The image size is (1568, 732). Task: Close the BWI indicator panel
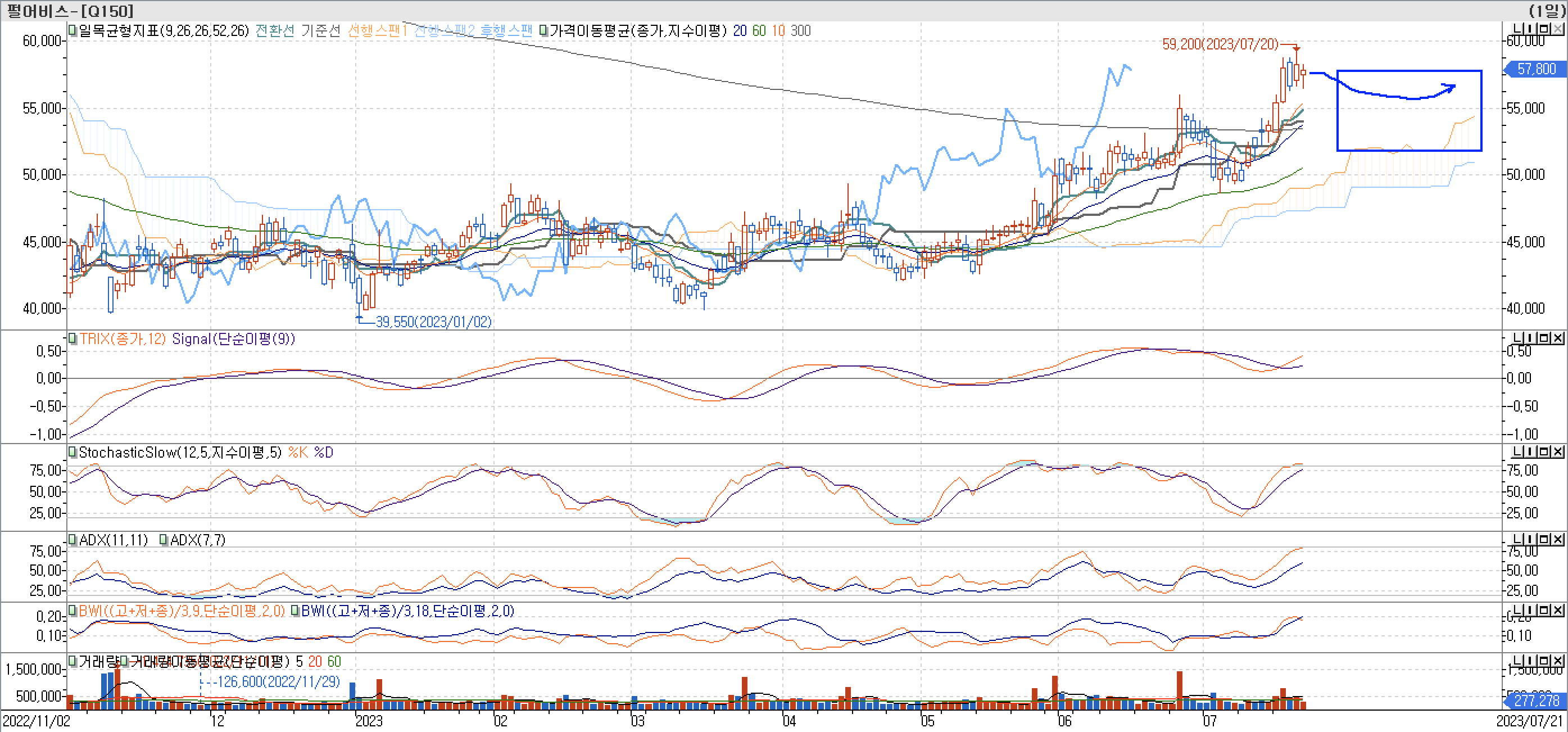tap(1557, 610)
